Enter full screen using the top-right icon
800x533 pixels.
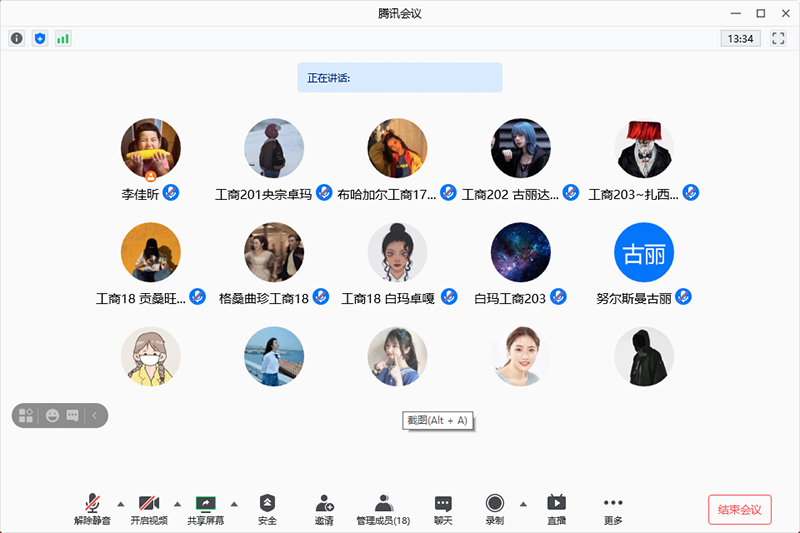(x=778, y=39)
